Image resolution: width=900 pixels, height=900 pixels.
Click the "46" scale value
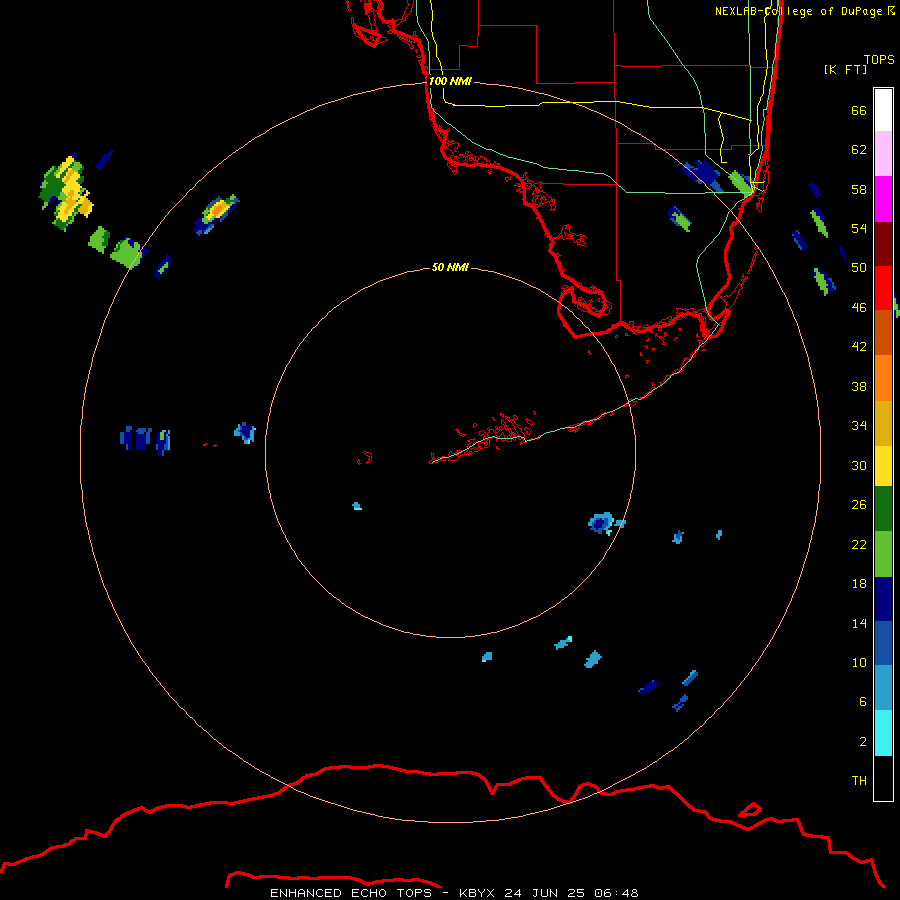(859, 308)
